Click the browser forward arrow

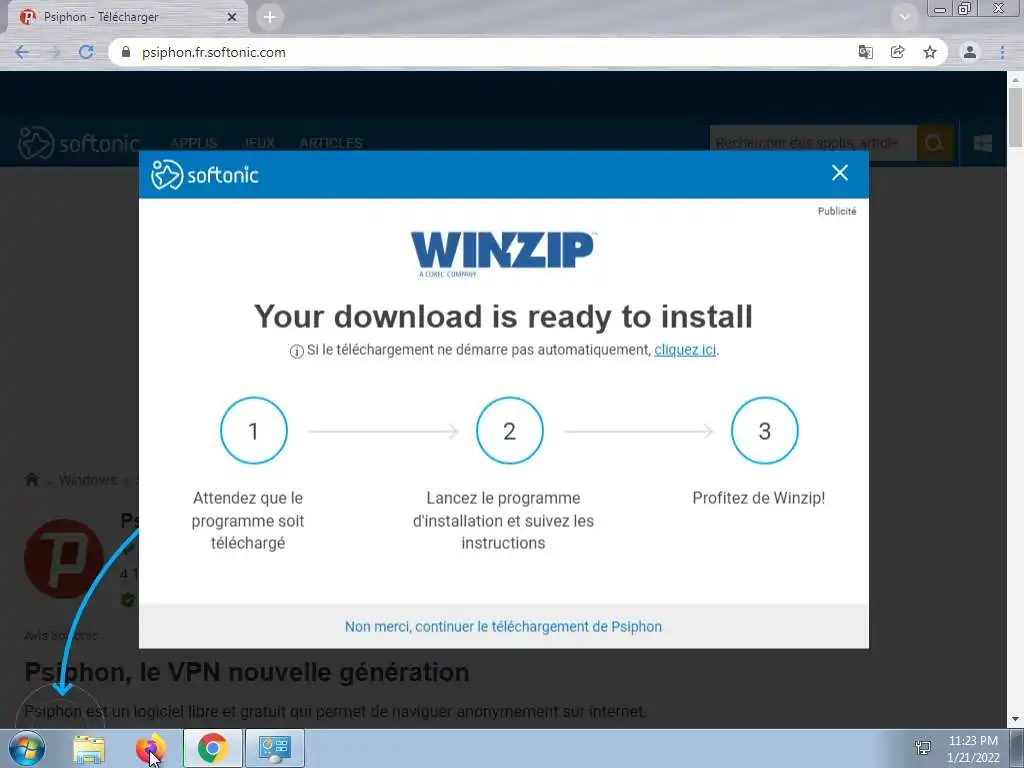[54, 52]
